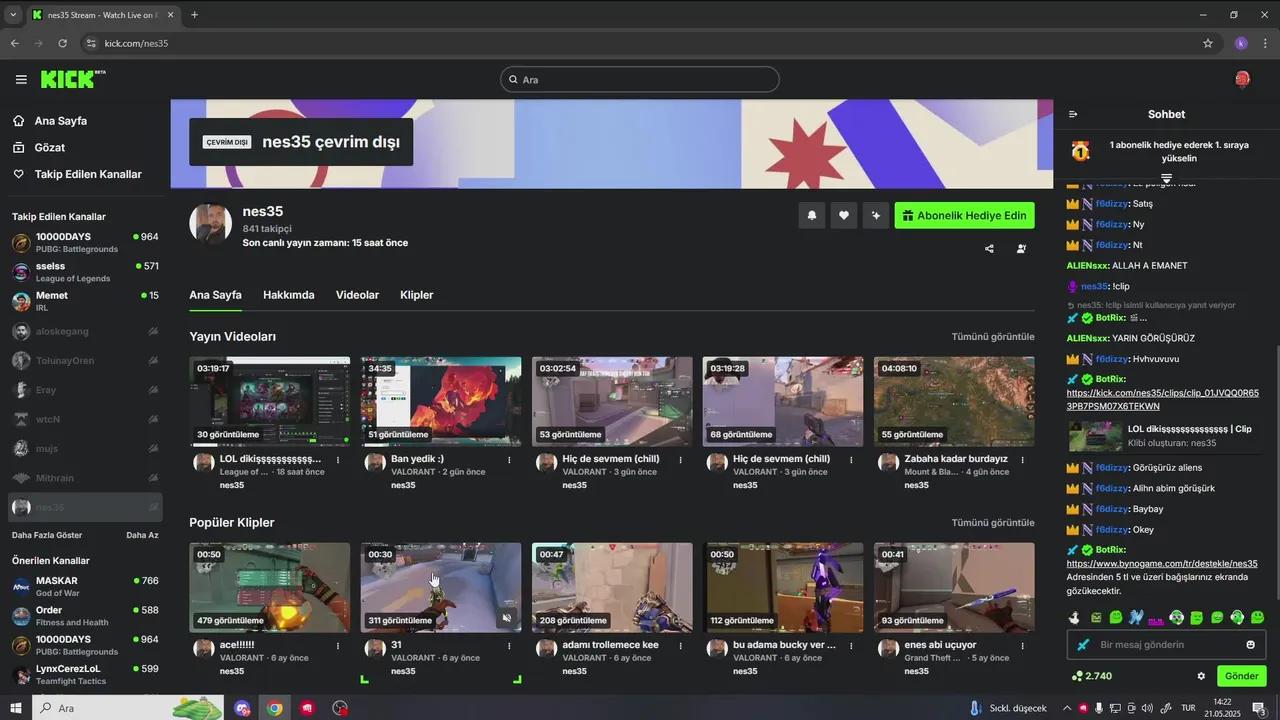Image resolution: width=1280 pixels, height=720 pixels.
Task: Click the heart follow button for nes35
Action: click(x=844, y=215)
